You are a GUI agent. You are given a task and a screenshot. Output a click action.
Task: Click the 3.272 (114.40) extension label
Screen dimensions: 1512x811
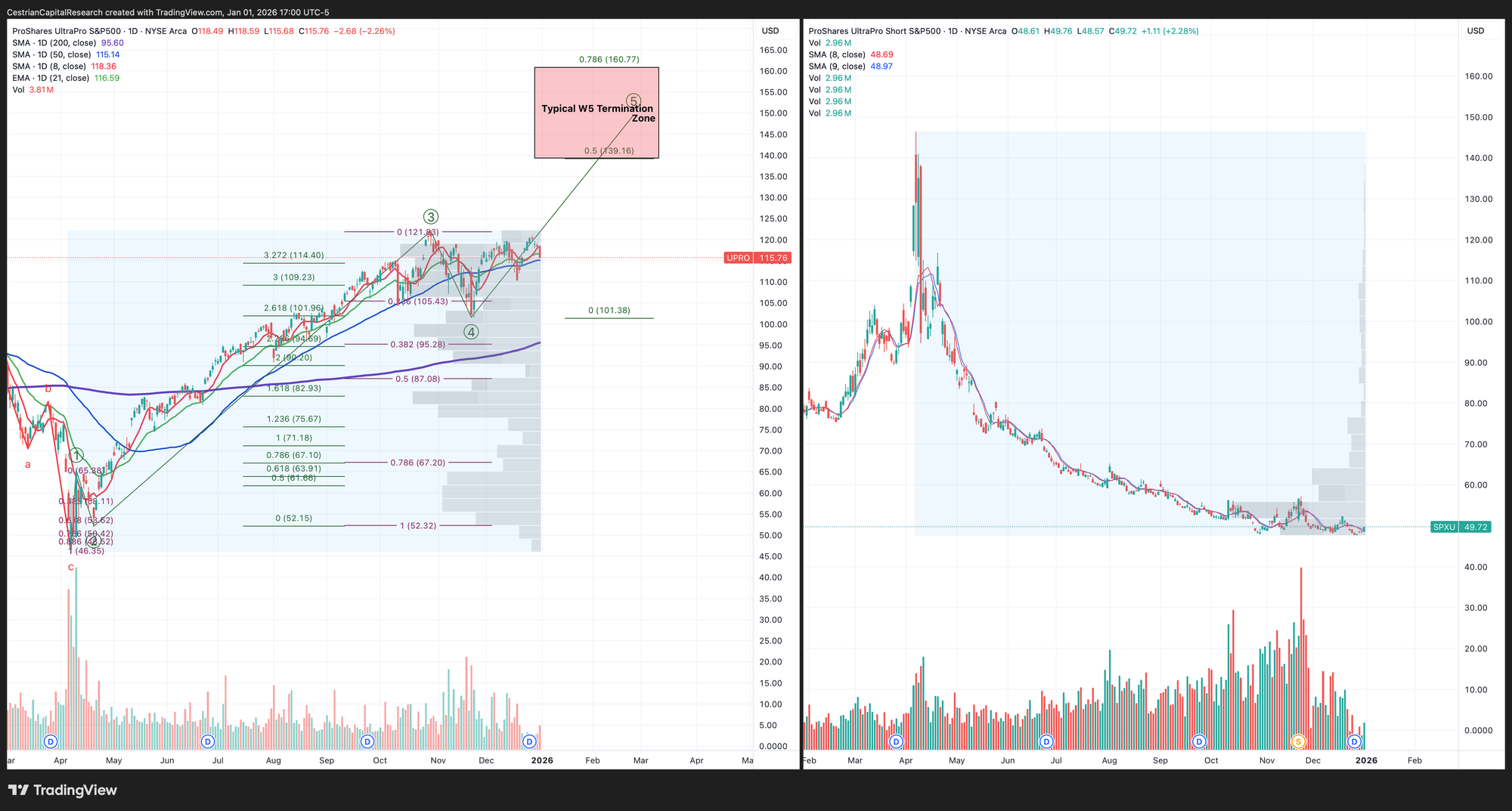(293, 255)
